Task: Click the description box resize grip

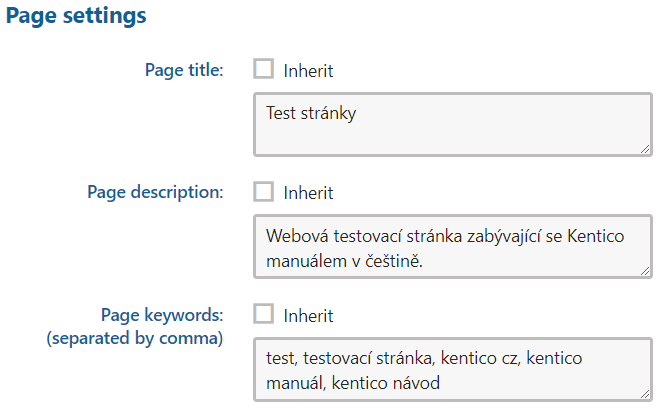Action: tap(643, 270)
